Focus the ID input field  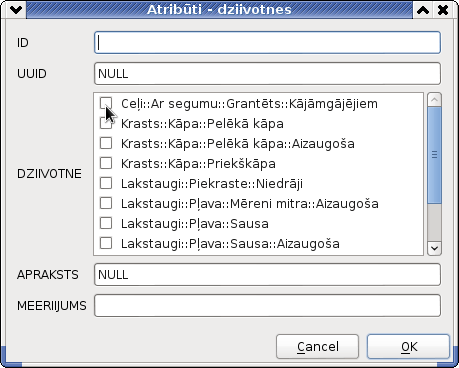point(267,43)
